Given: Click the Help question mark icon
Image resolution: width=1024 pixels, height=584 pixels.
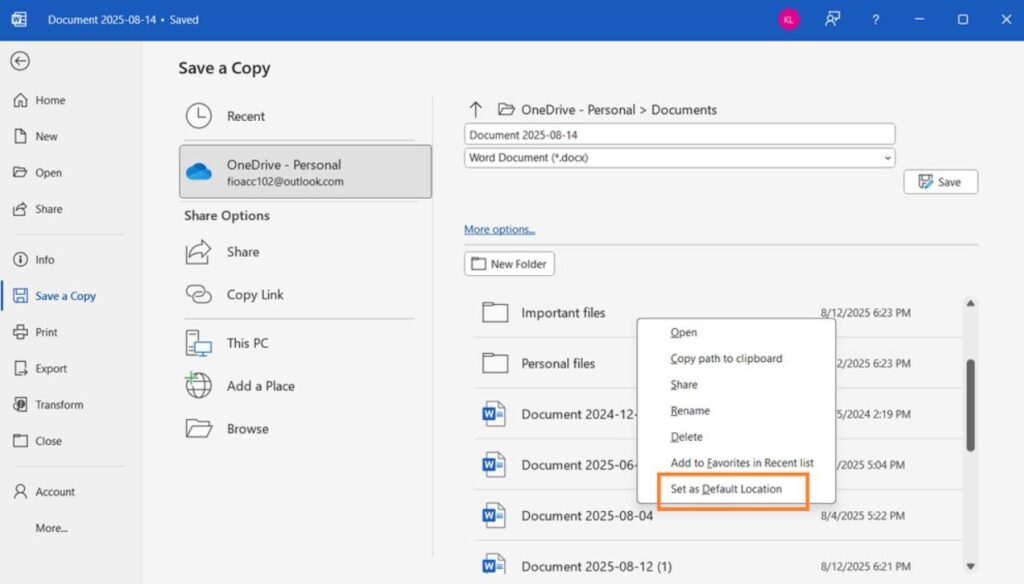Looking at the screenshot, I should click(x=875, y=20).
